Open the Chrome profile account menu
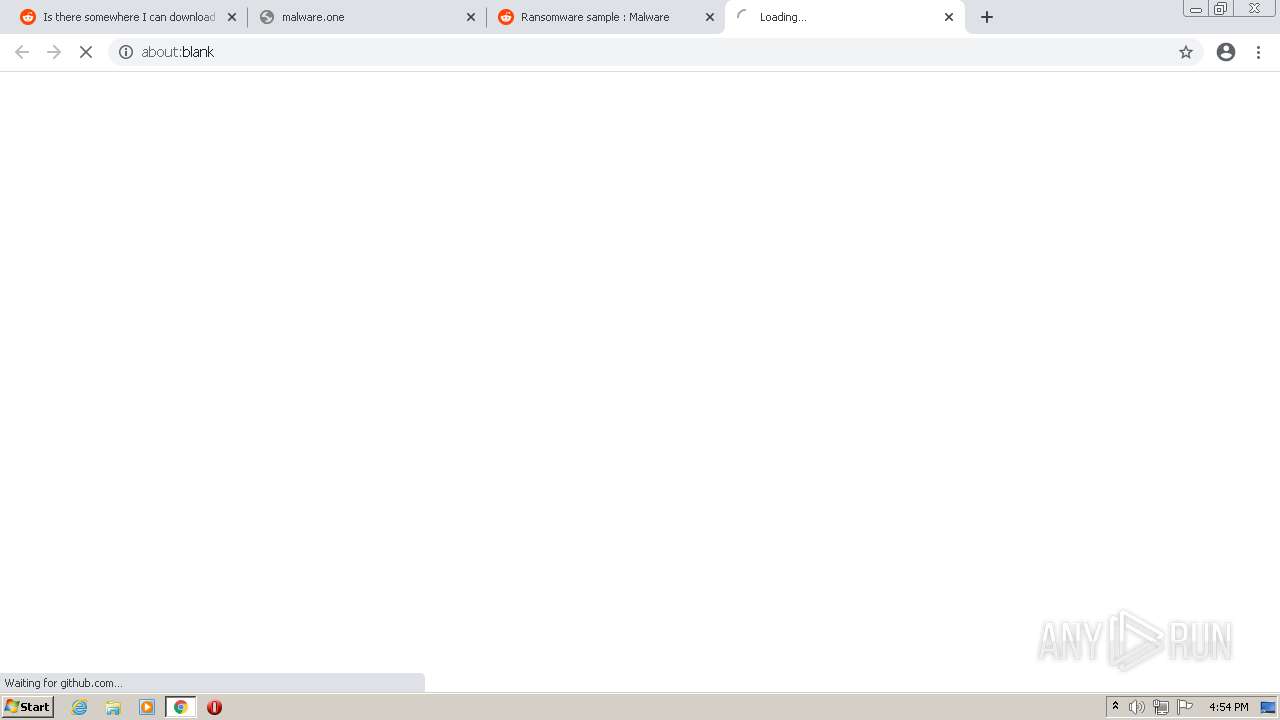 [1226, 52]
